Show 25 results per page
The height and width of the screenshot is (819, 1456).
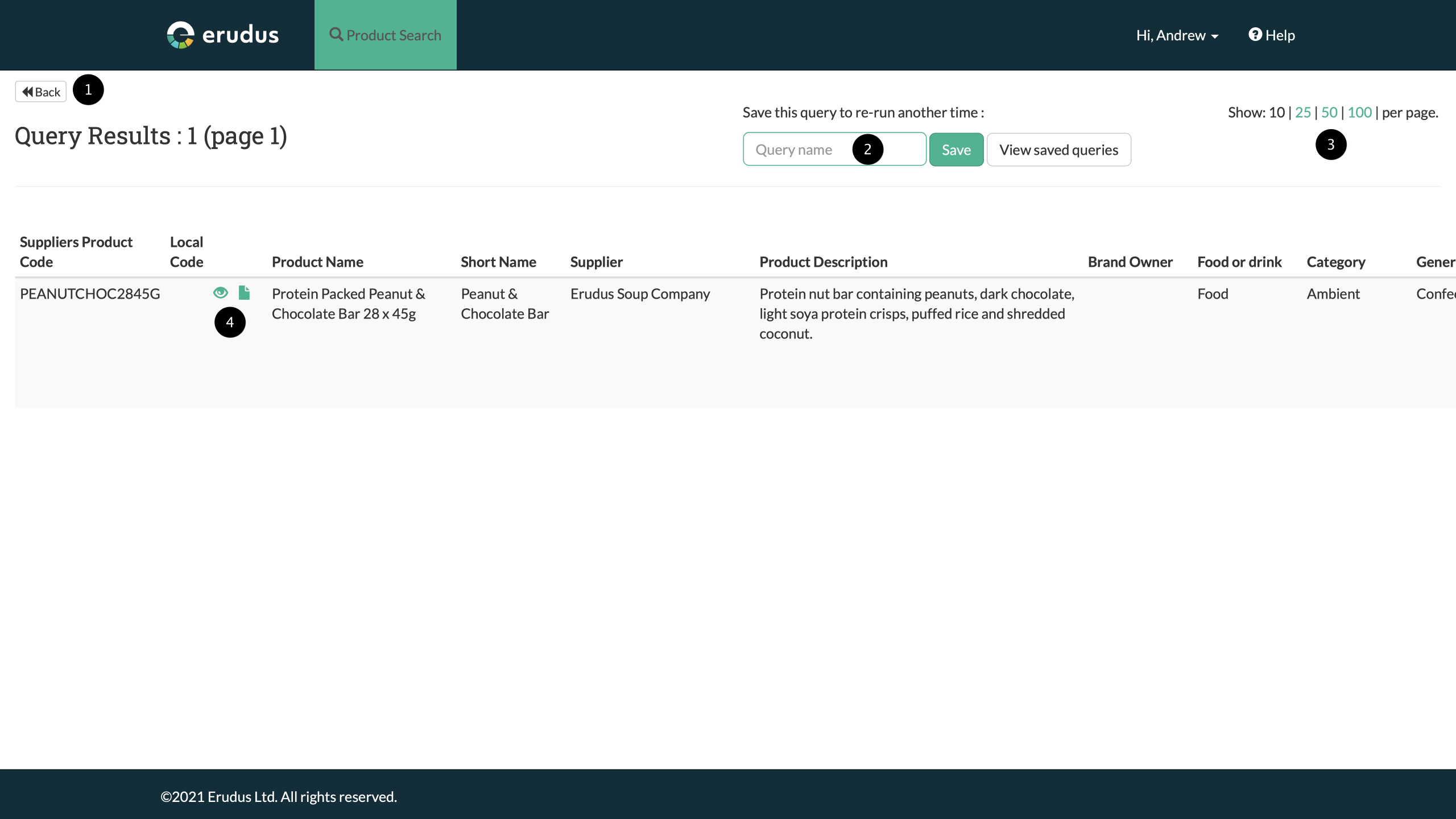pos(1302,112)
